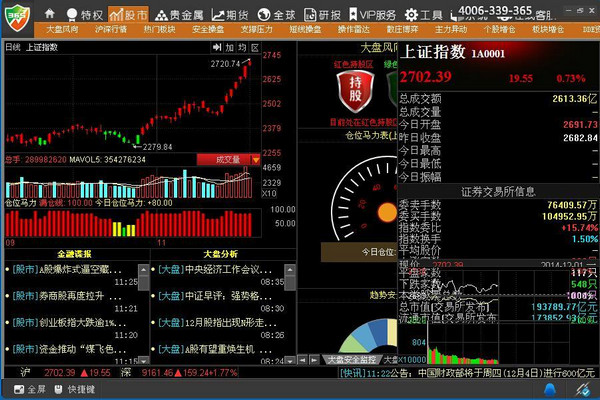This screenshot has height=400, width=600.
Task: Click the next tab arrow near 大盘安全监控
Action: click(314, 360)
